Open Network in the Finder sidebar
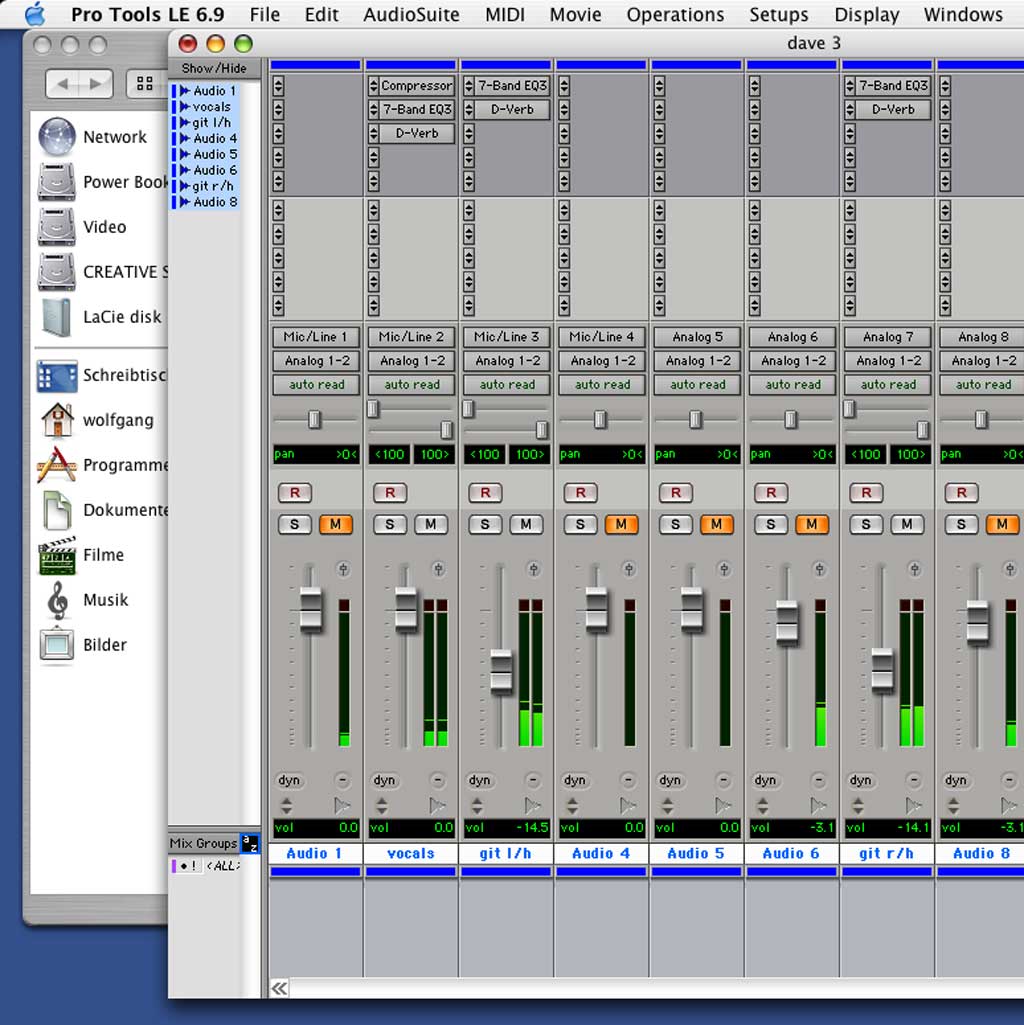Image resolution: width=1024 pixels, height=1025 pixels. [94, 137]
